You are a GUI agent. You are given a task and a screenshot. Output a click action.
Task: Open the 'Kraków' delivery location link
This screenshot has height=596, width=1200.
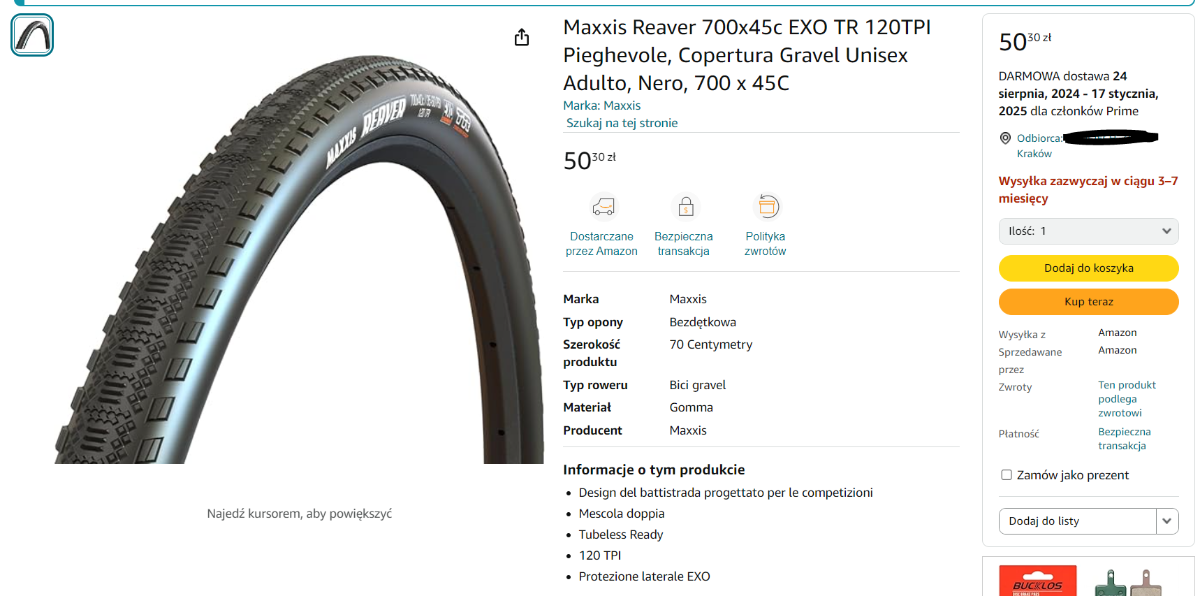point(1034,154)
